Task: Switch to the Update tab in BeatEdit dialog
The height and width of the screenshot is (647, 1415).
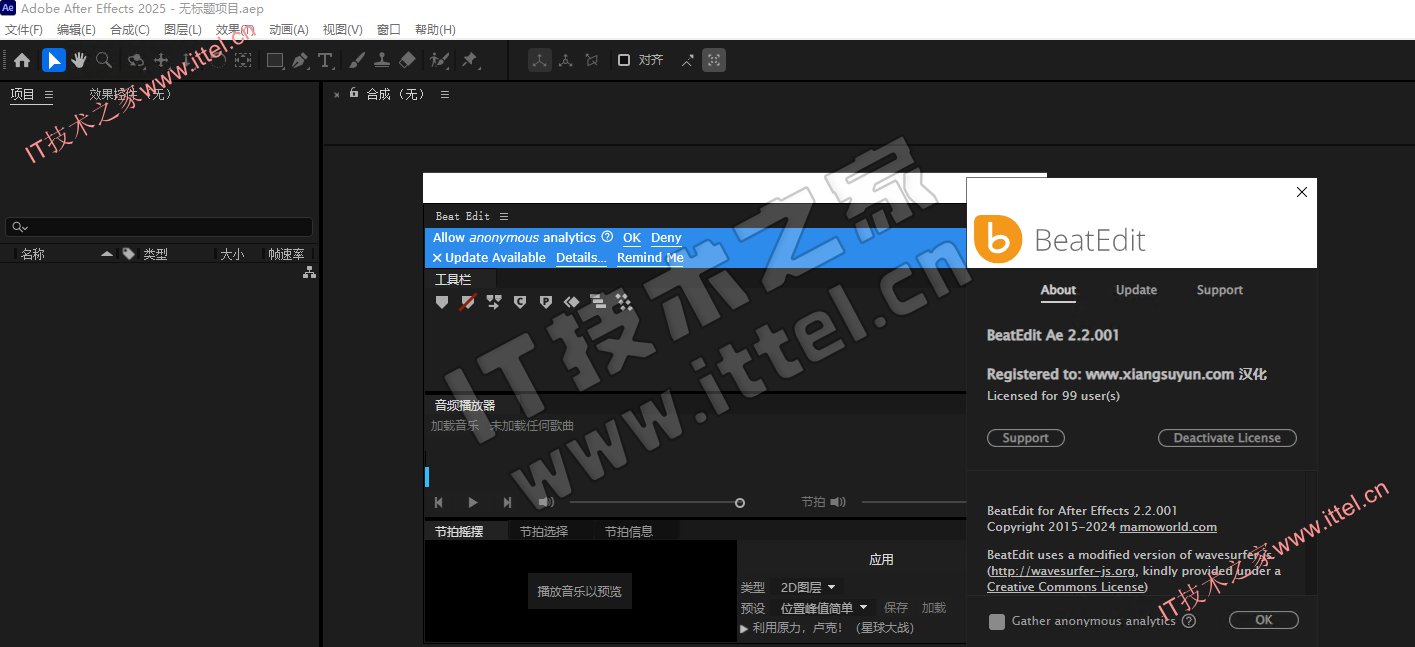Action: 1136,290
